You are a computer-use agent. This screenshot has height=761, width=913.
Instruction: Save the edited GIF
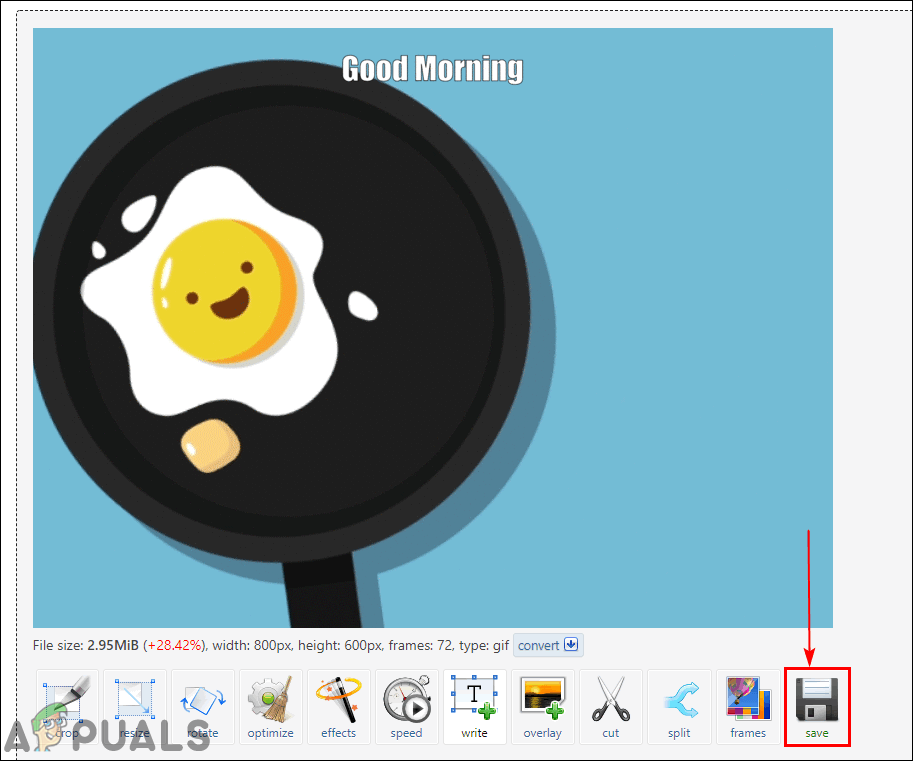pos(817,707)
